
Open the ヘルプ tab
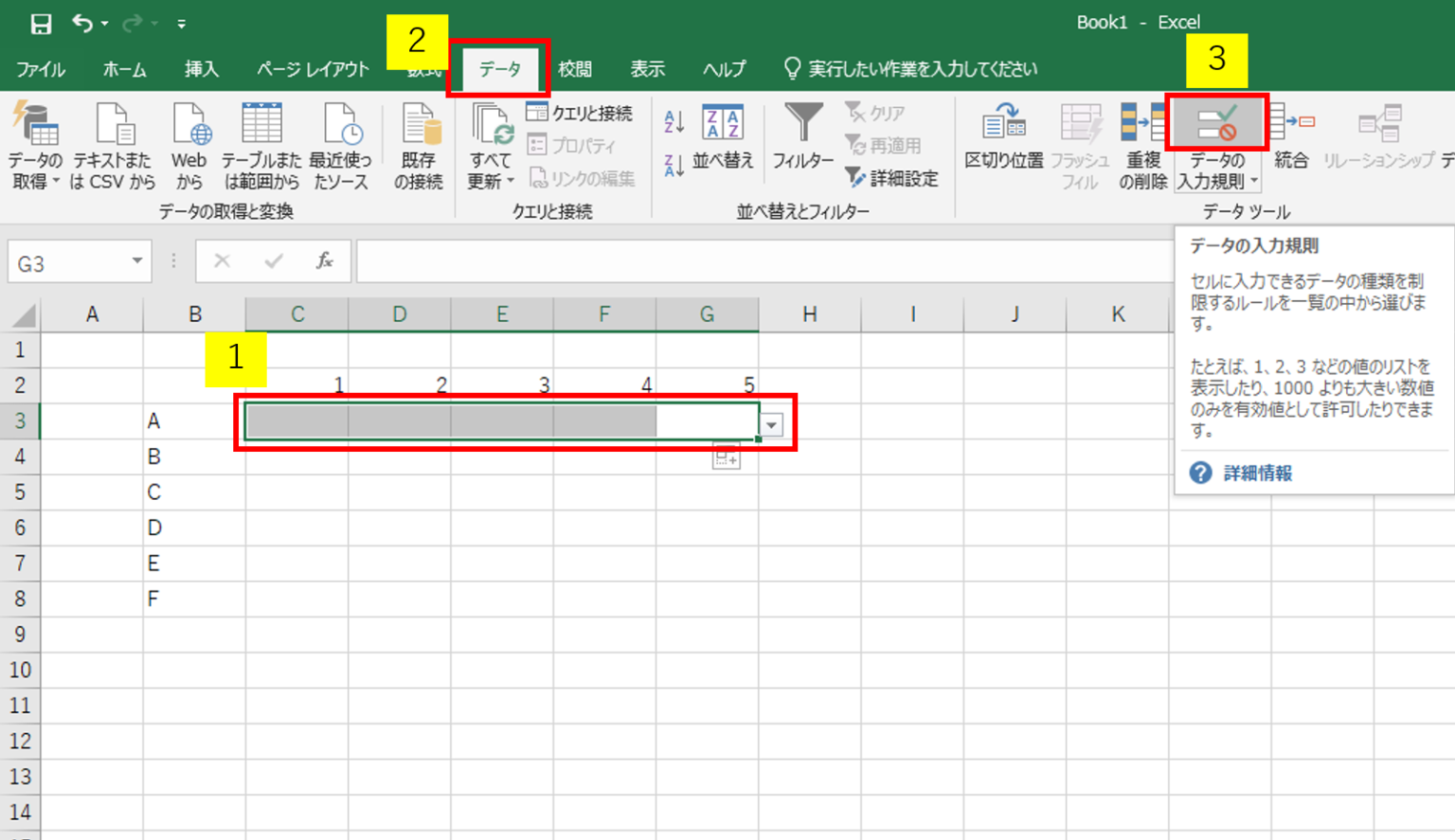tap(724, 69)
